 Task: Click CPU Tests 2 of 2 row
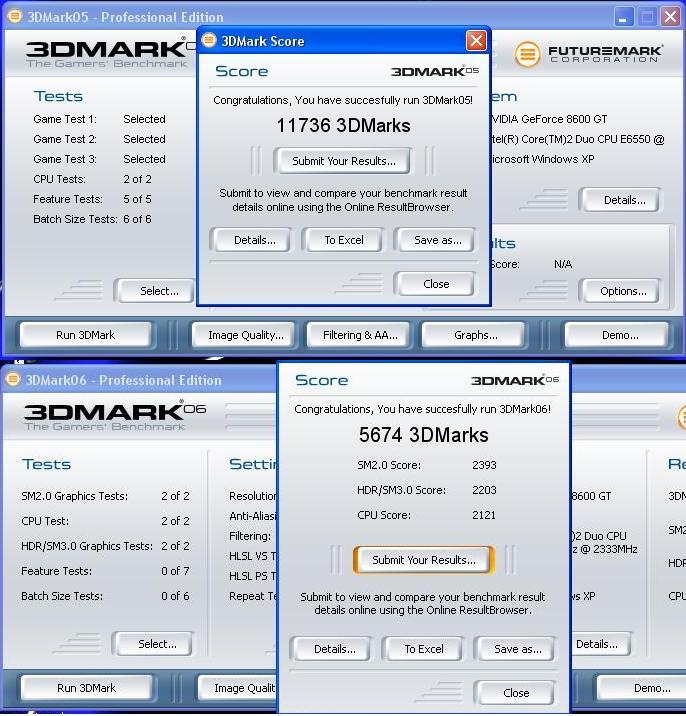[92, 179]
